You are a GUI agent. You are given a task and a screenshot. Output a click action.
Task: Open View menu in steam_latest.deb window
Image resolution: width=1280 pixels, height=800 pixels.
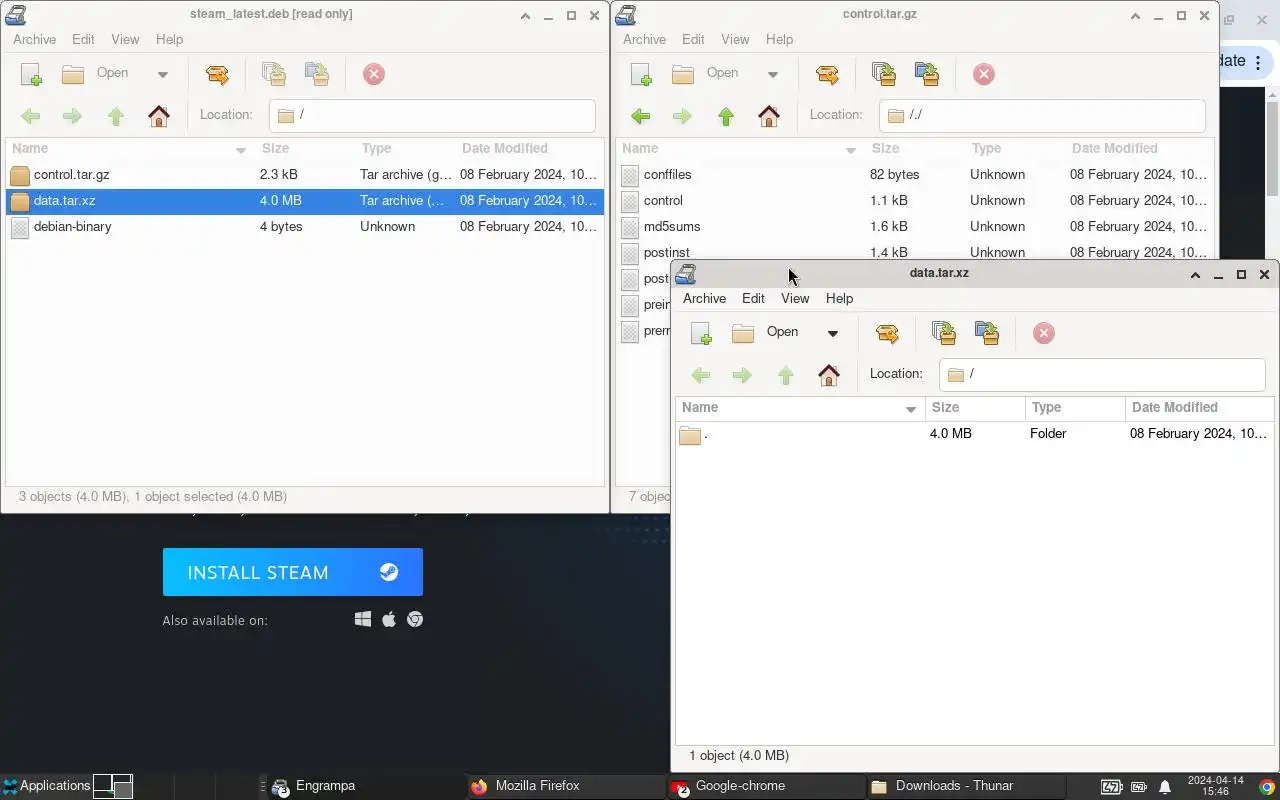point(125,39)
